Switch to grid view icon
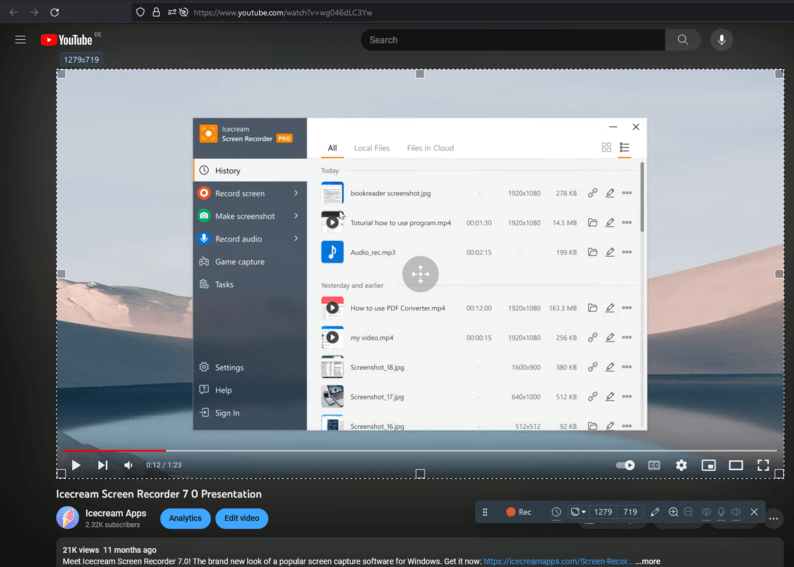This screenshot has width=794, height=567. [x=606, y=147]
